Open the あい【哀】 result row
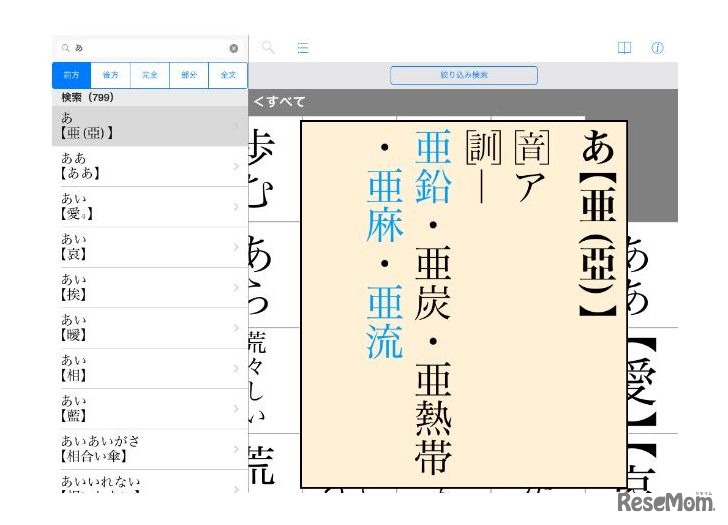The image size is (728, 525). pos(150,247)
